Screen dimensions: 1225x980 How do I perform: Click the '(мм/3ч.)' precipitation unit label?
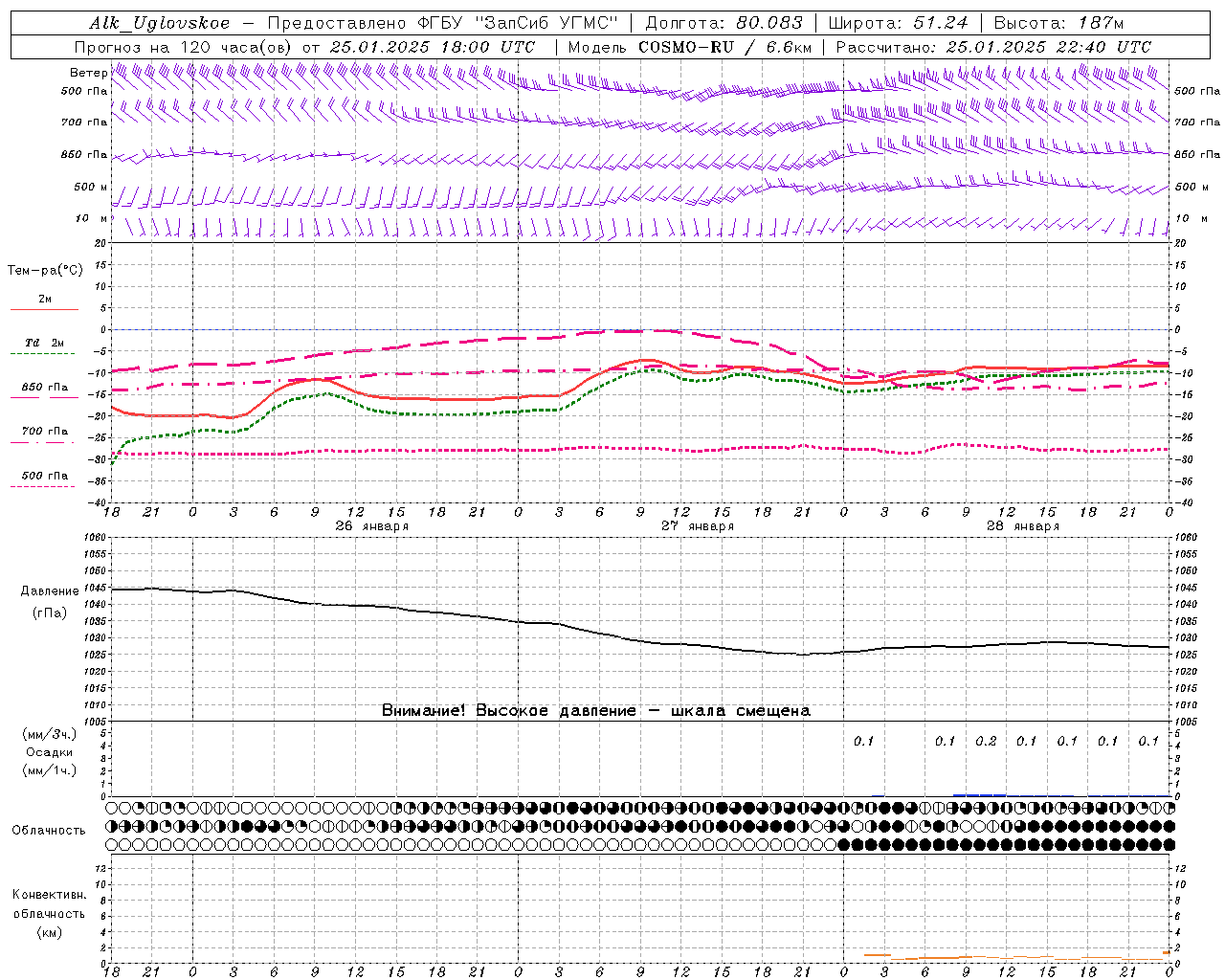point(50,734)
